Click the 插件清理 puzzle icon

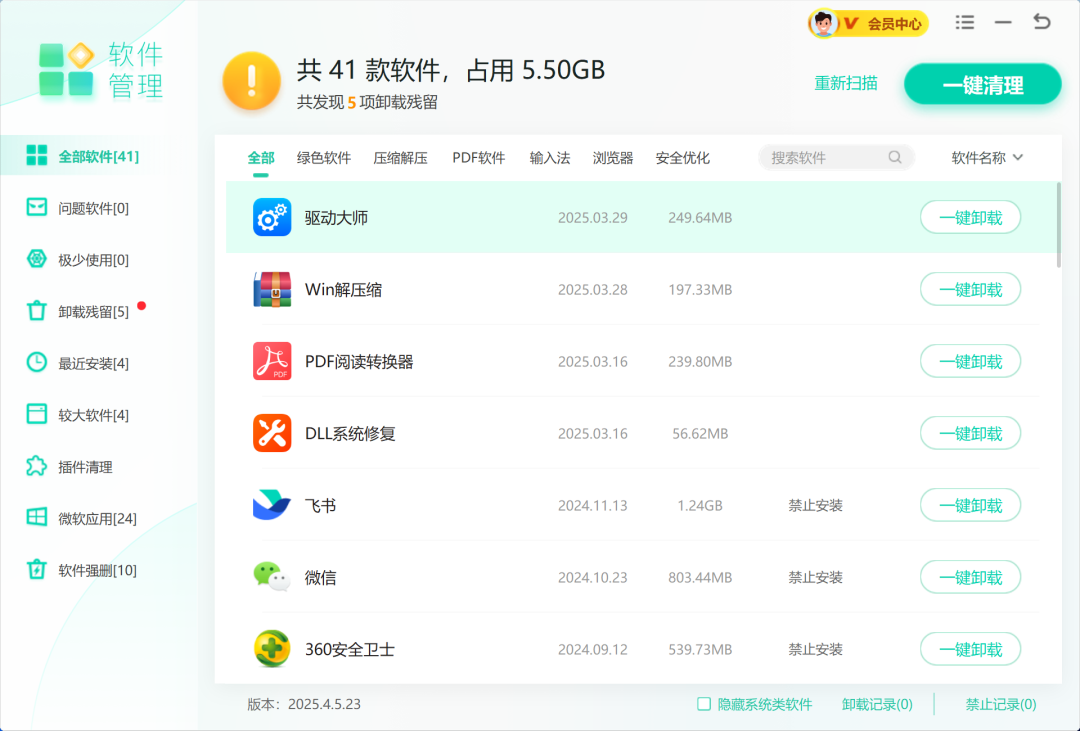coord(37,466)
